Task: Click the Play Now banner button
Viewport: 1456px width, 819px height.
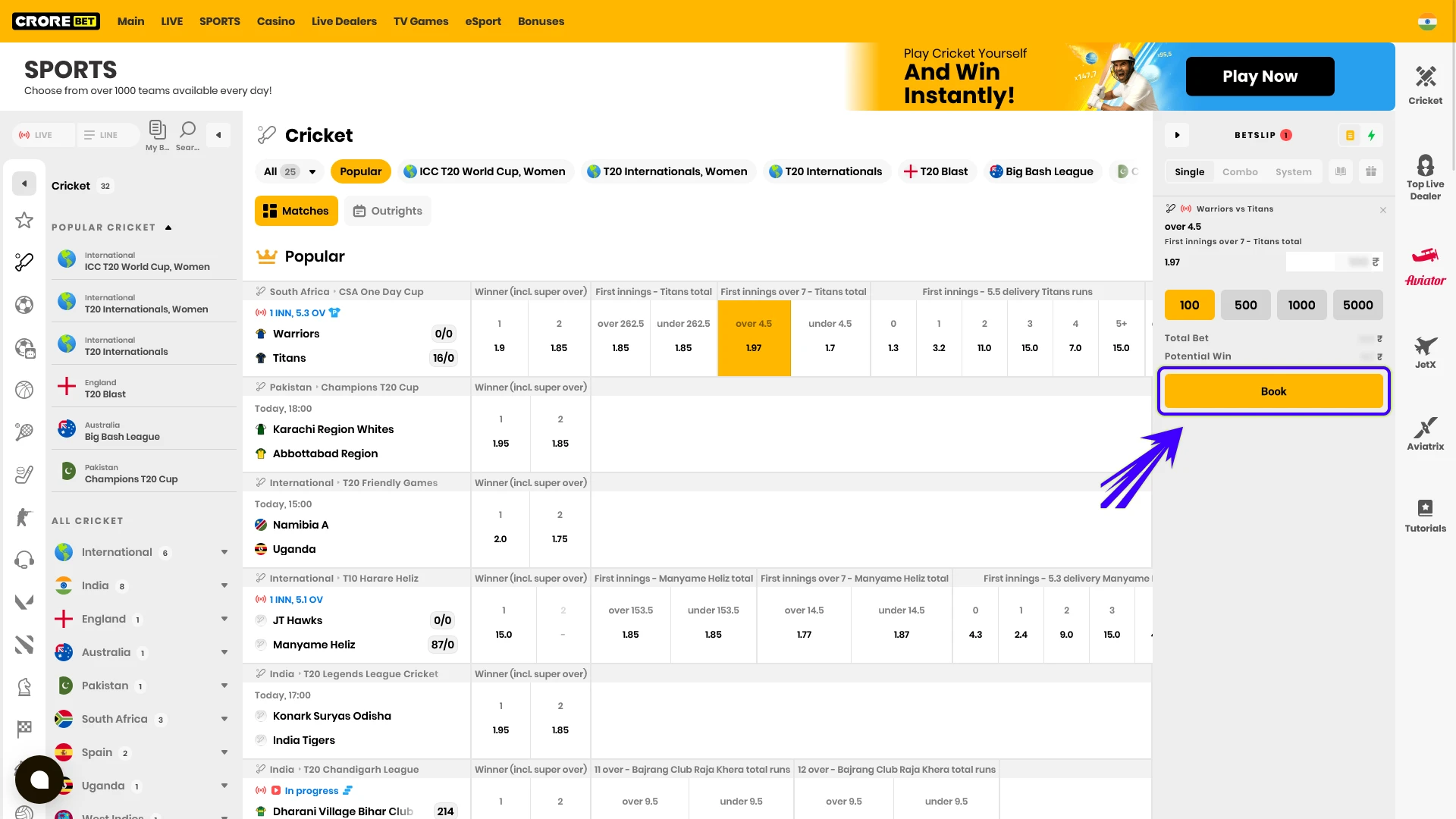Action: pos(1260,76)
